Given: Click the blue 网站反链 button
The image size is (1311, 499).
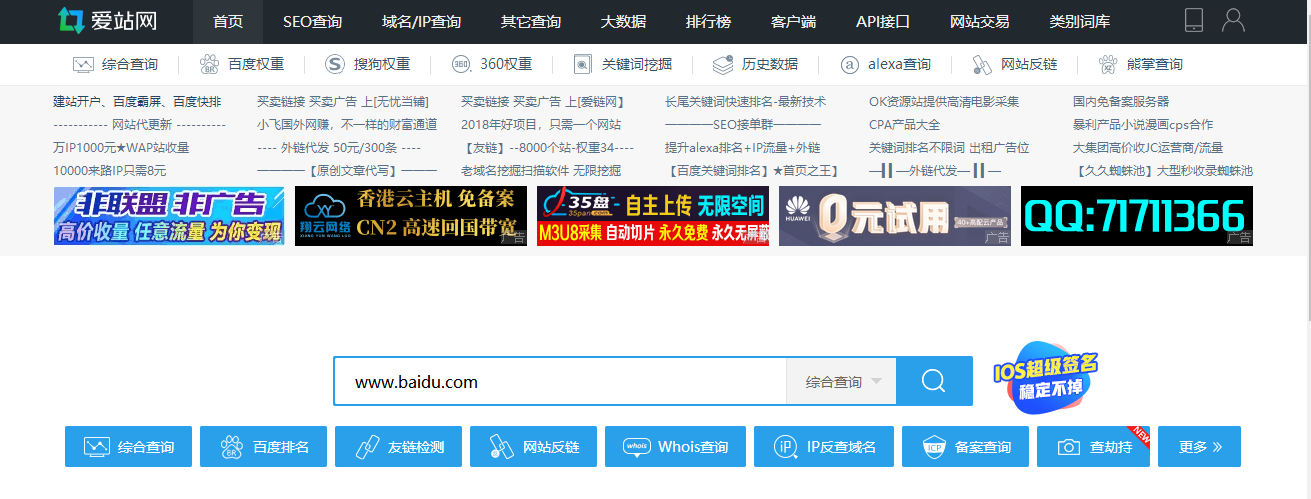Looking at the screenshot, I should 533,447.
